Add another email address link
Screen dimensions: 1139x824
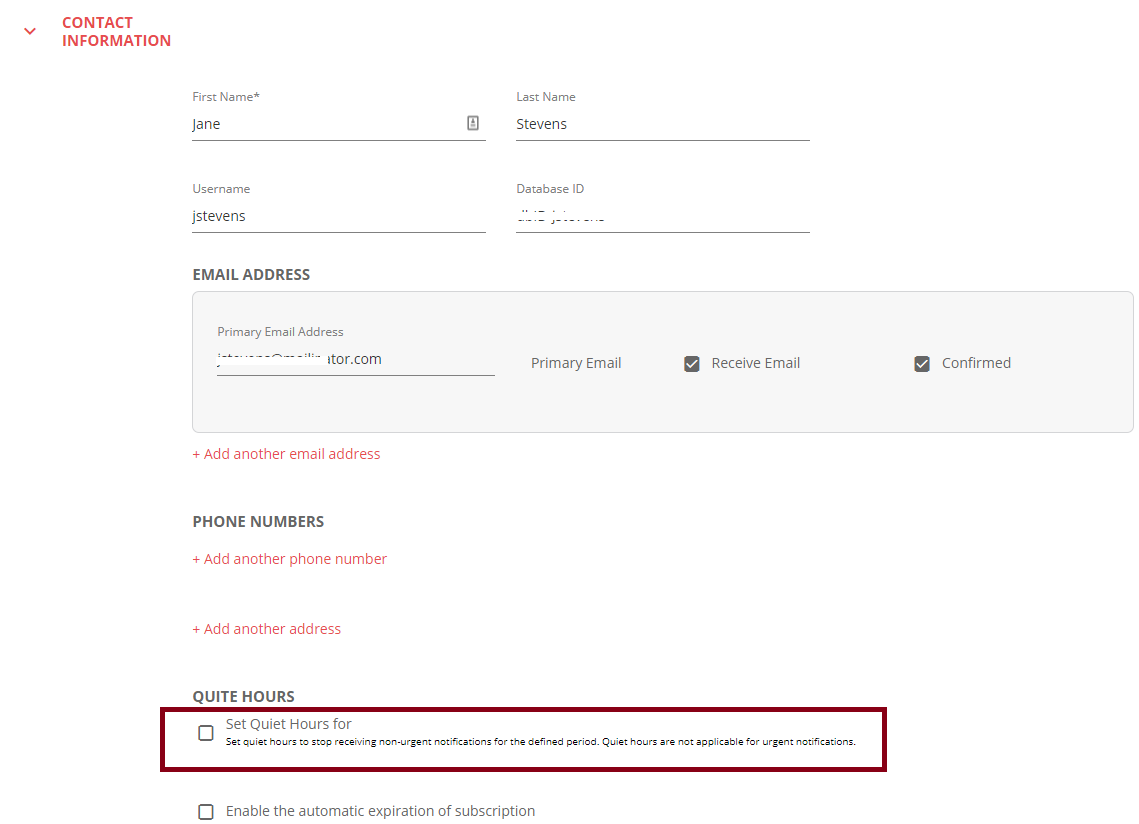pos(286,454)
